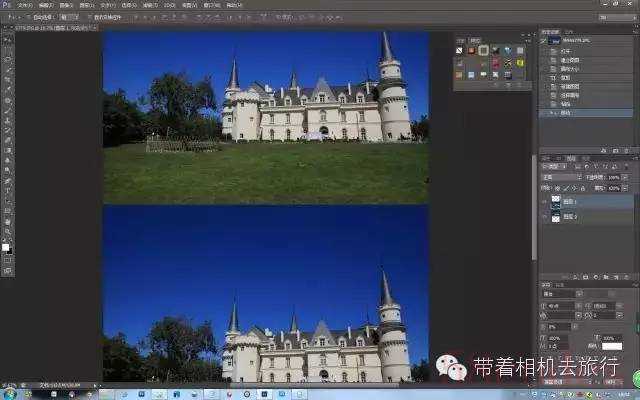Toggle the Show Transform Controls (显示变换控件) checkbox
Viewport: 640px width, 400px height.
(x=90, y=17)
